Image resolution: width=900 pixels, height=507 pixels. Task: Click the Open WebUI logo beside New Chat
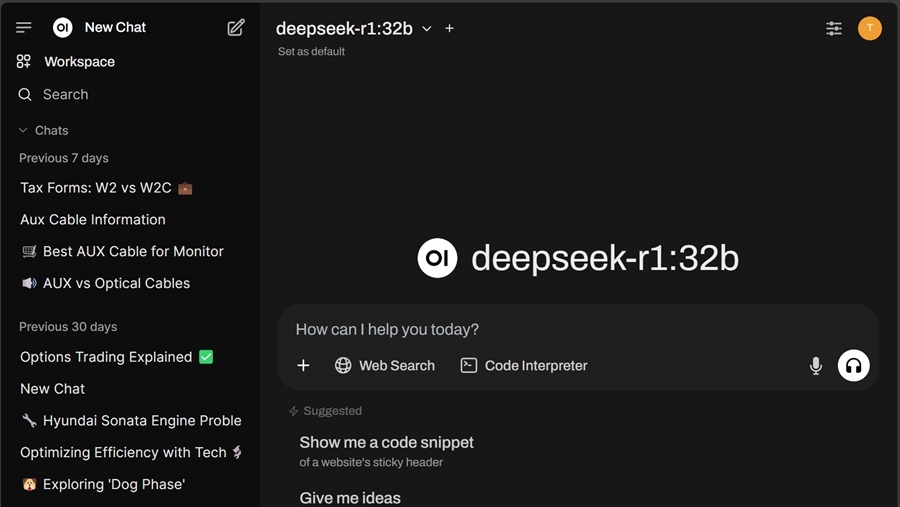click(x=63, y=27)
